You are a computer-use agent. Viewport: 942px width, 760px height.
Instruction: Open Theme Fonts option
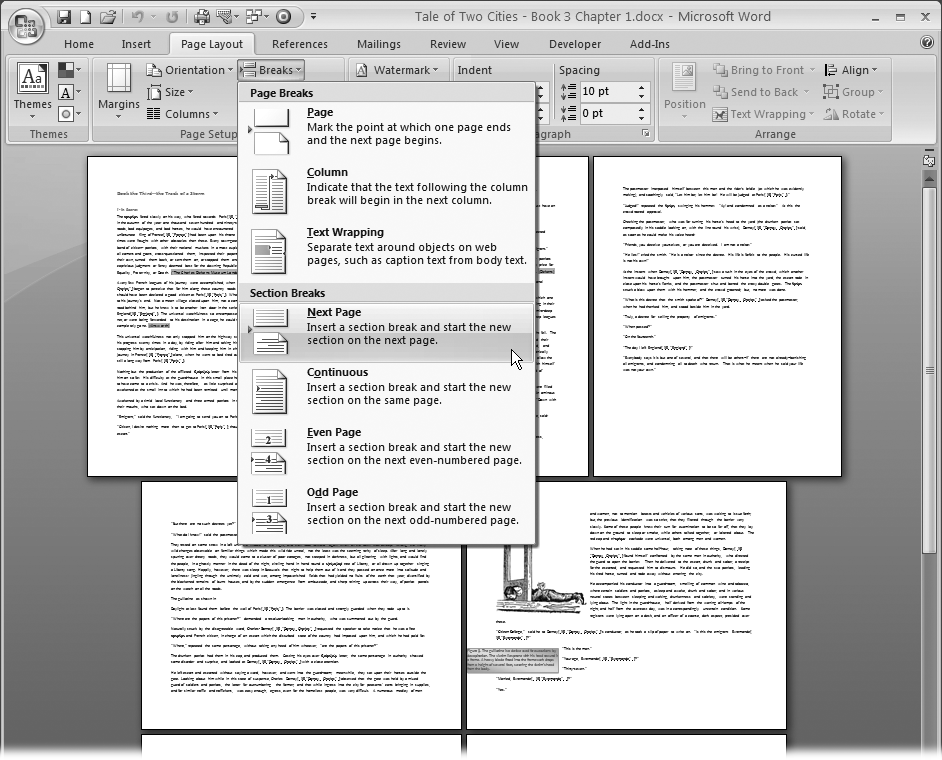click(x=68, y=92)
